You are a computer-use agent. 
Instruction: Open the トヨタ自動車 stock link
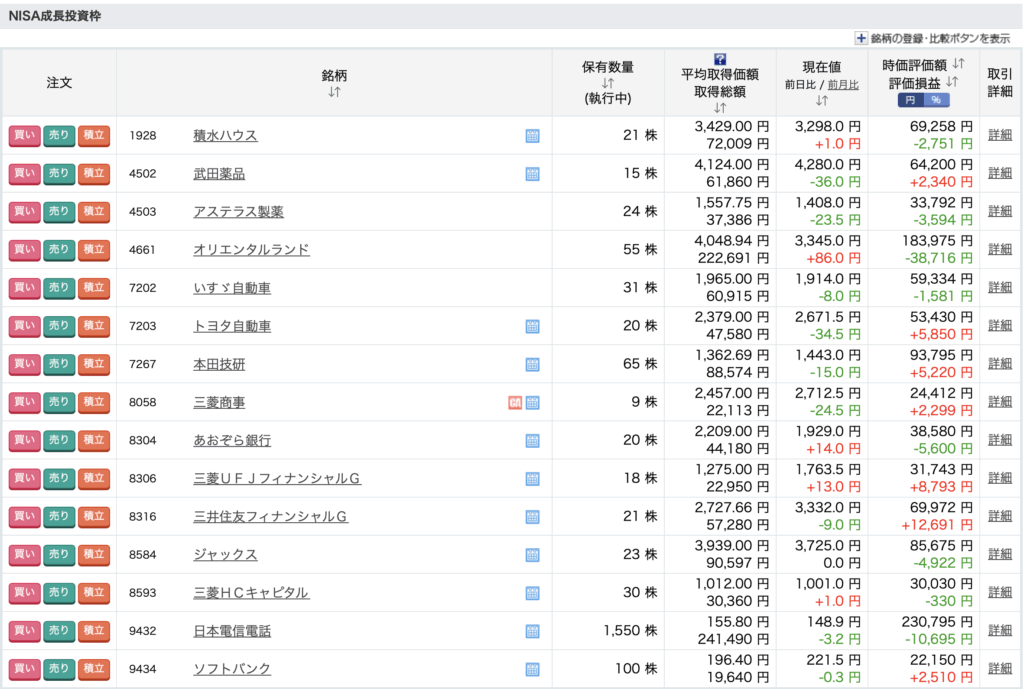[232, 326]
